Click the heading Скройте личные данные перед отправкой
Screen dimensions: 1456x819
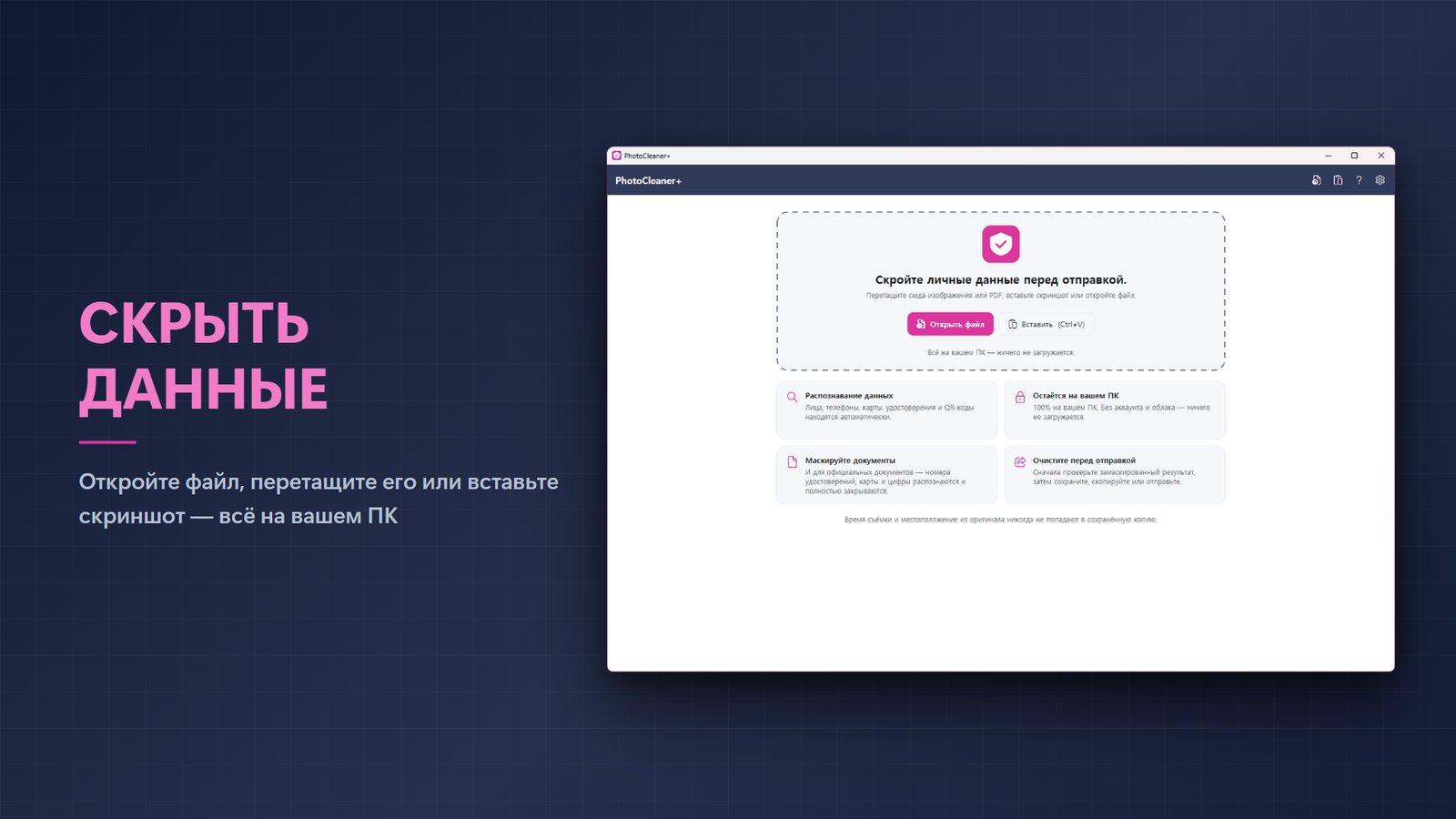pyautogui.click(x=1001, y=279)
